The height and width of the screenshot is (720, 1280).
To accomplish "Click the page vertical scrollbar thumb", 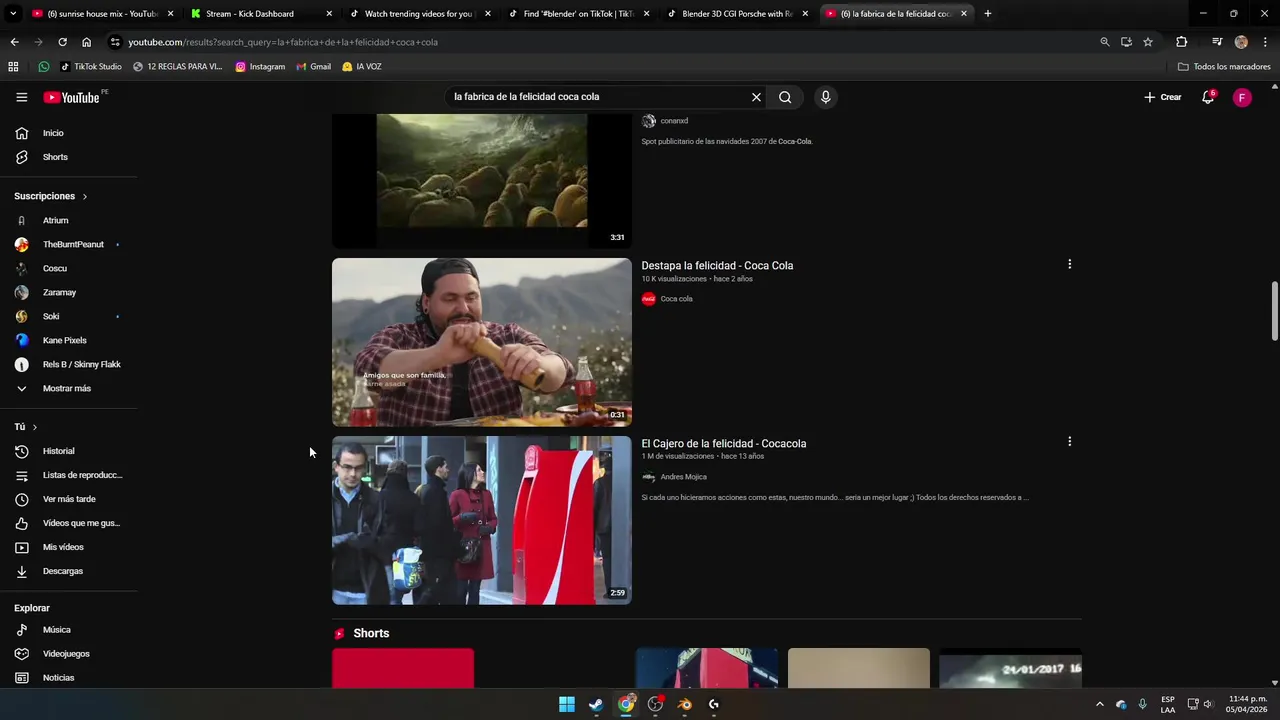I will tap(1274, 312).
